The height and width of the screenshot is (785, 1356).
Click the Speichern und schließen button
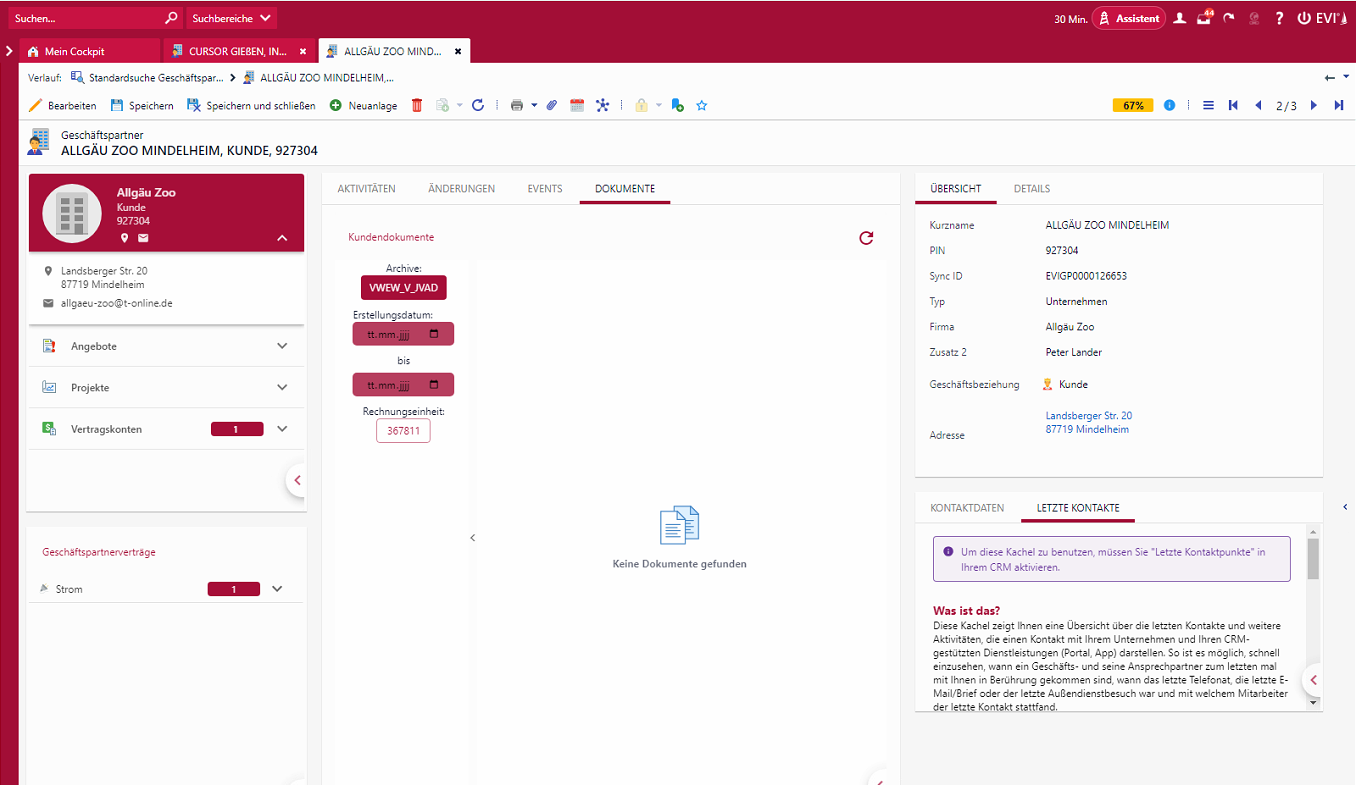click(252, 105)
